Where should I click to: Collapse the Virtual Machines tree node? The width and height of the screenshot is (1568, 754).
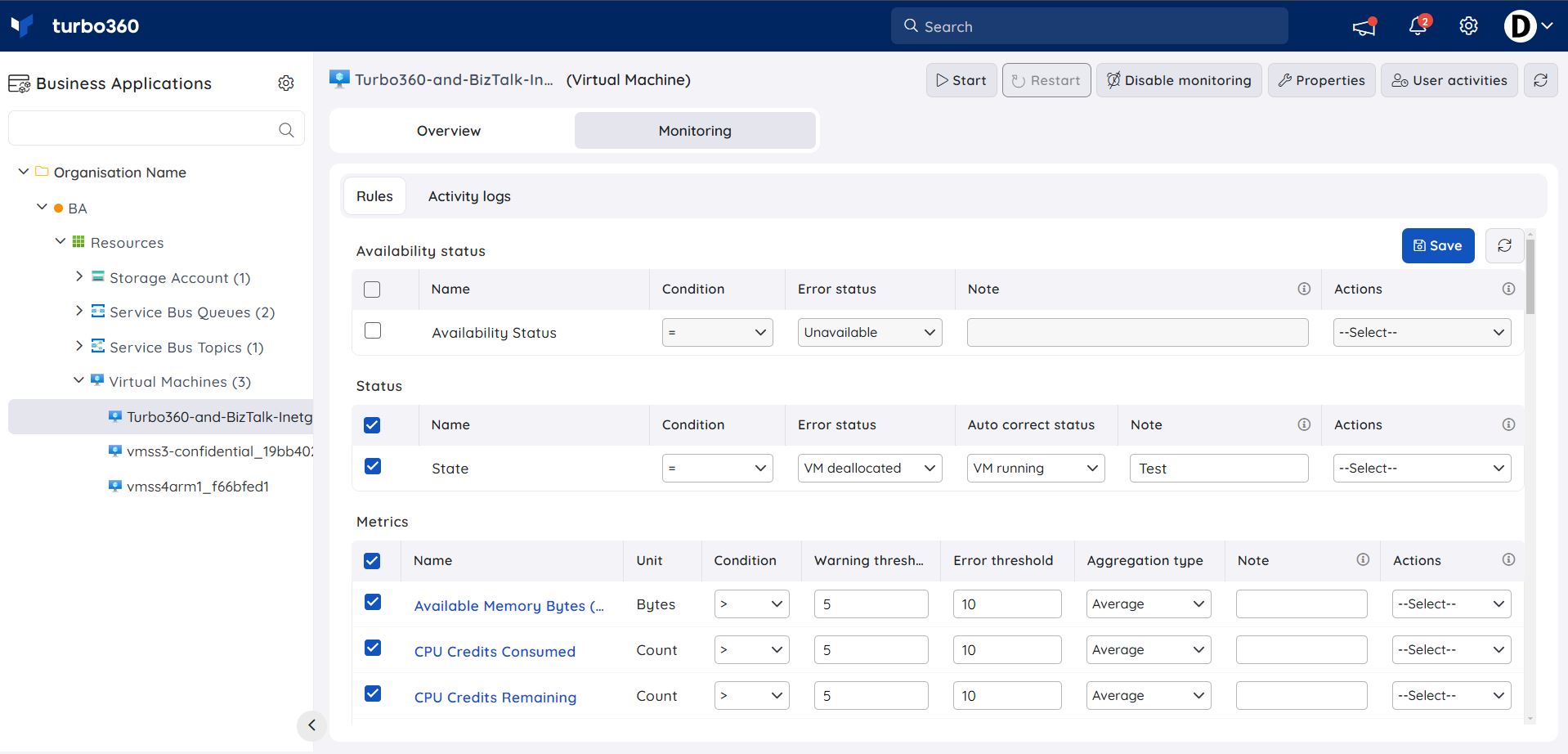(78, 380)
